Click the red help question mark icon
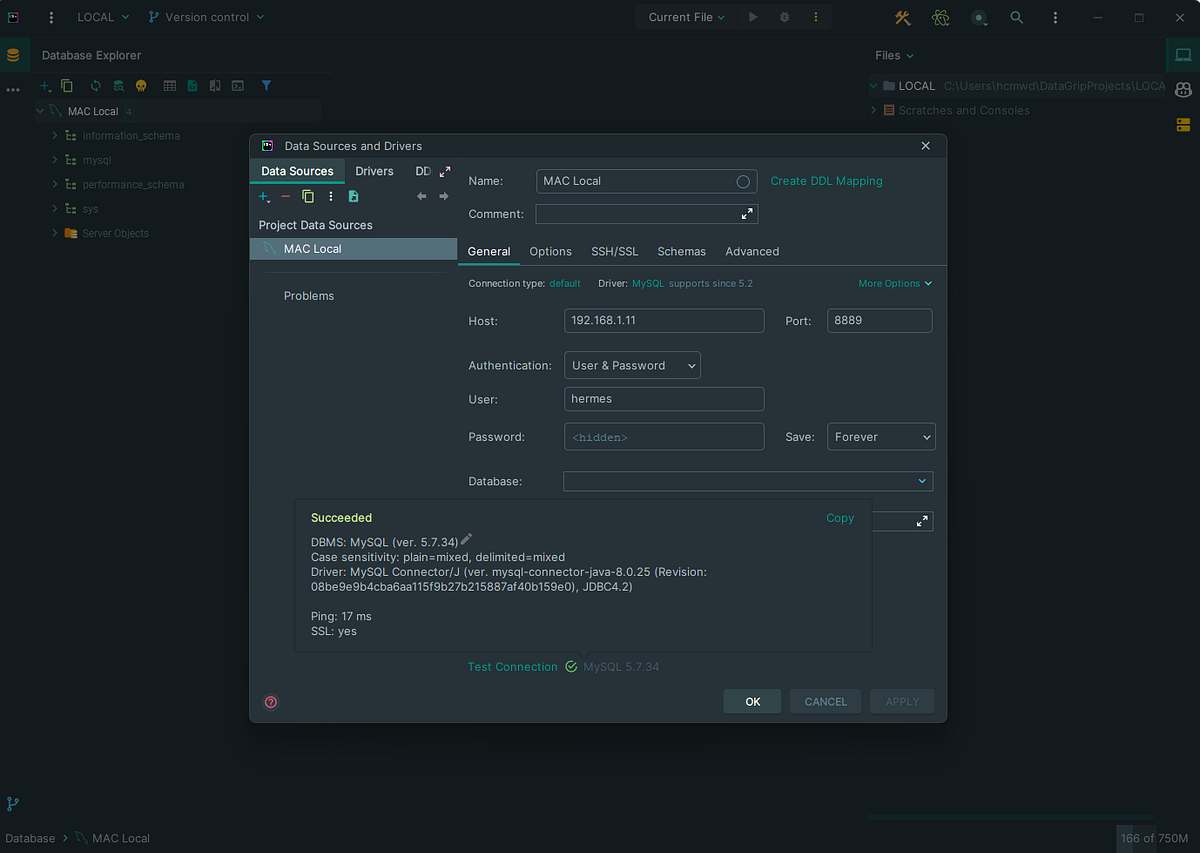Image resolution: width=1200 pixels, height=853 pixels. point(270,702)
